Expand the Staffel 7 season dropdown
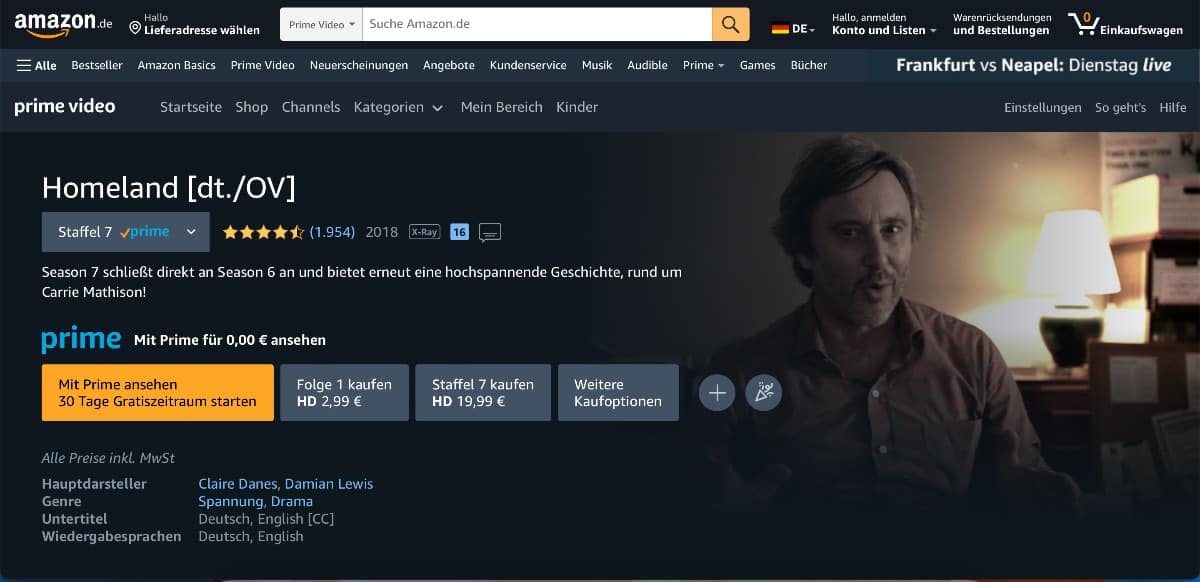 (126, 232)
